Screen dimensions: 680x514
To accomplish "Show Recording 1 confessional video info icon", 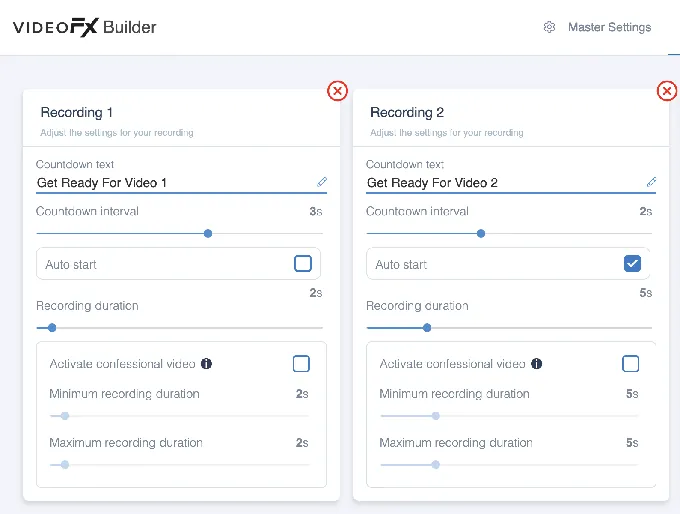I will click(206, 363).
